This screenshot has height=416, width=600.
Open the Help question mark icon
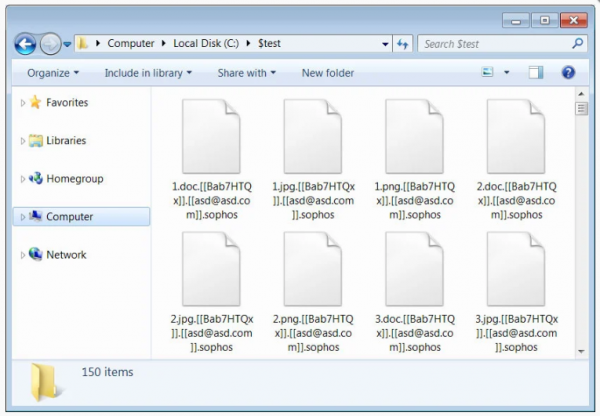point(568,73)
